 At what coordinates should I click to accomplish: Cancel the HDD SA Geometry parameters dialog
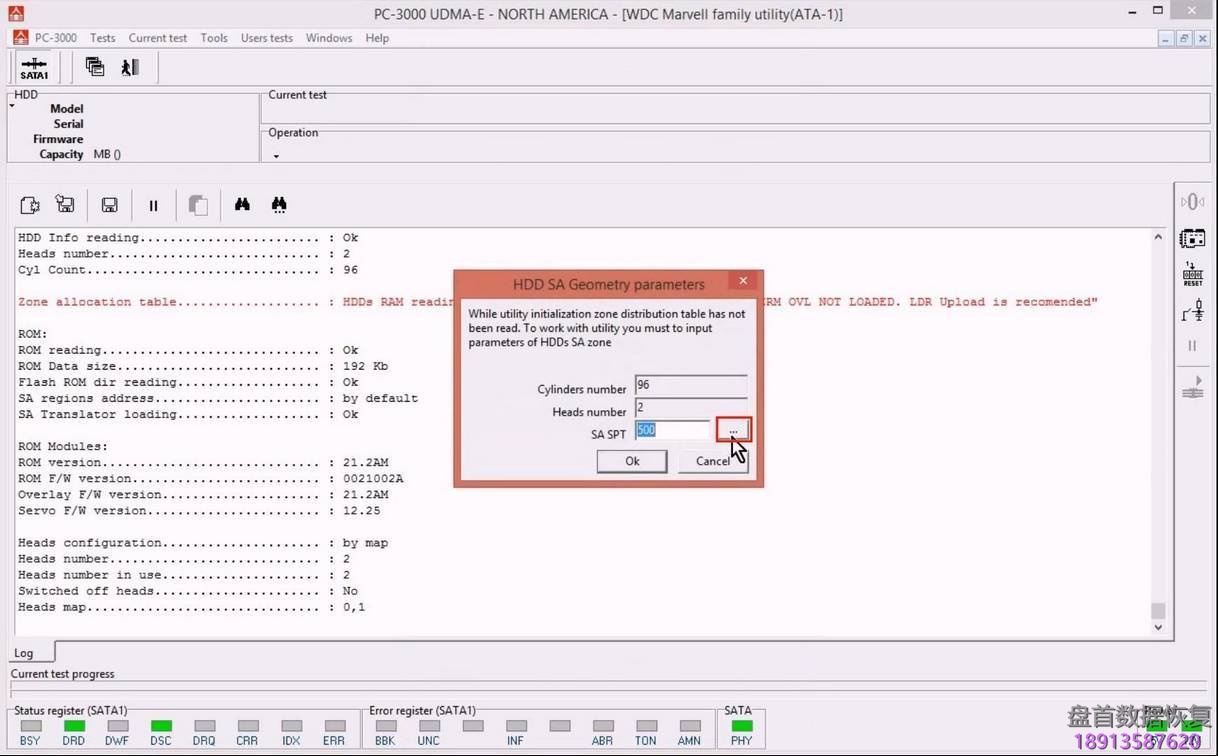(712, 461)
